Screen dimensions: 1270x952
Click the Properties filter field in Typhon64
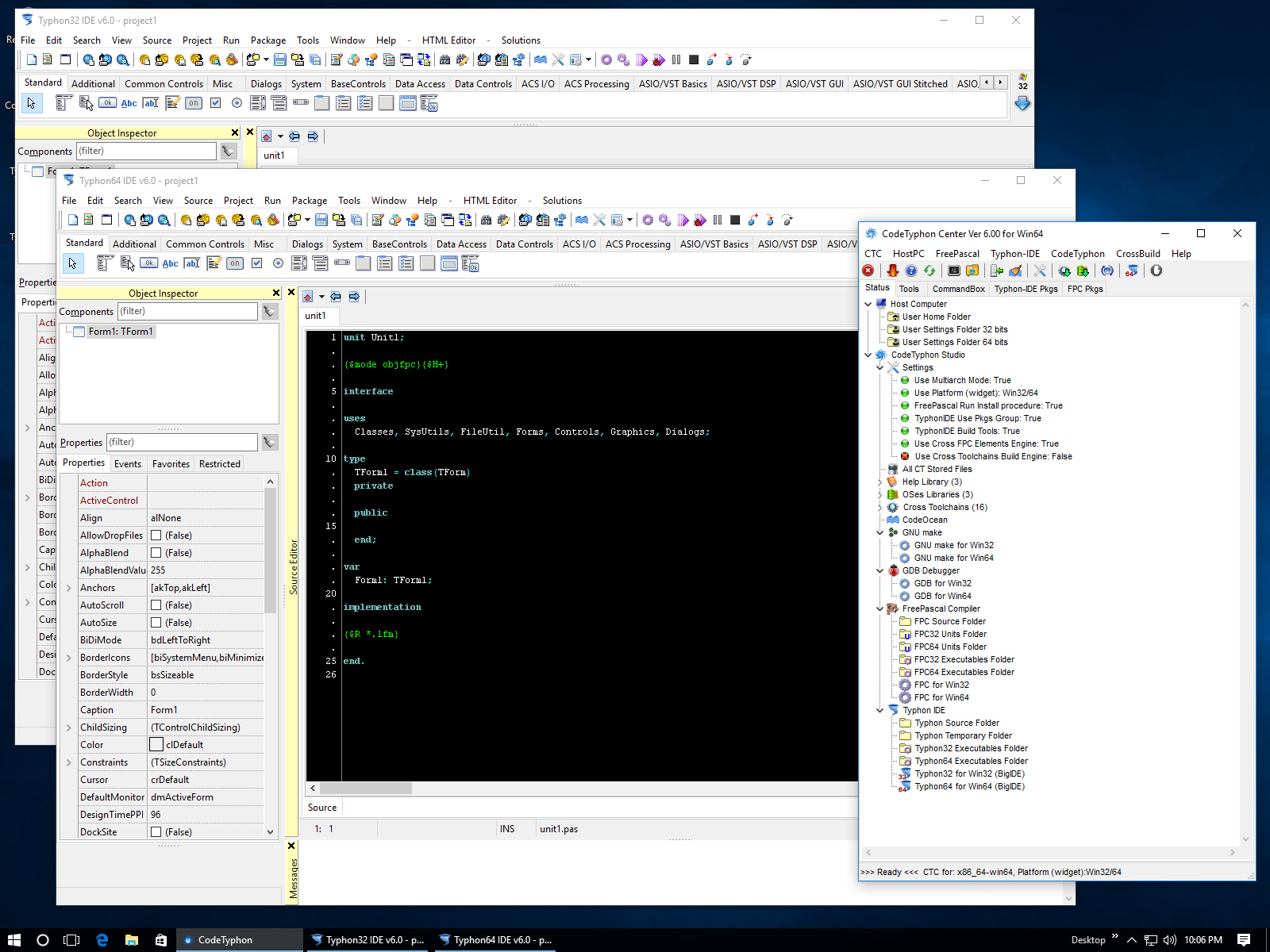[x=182, y=442]
